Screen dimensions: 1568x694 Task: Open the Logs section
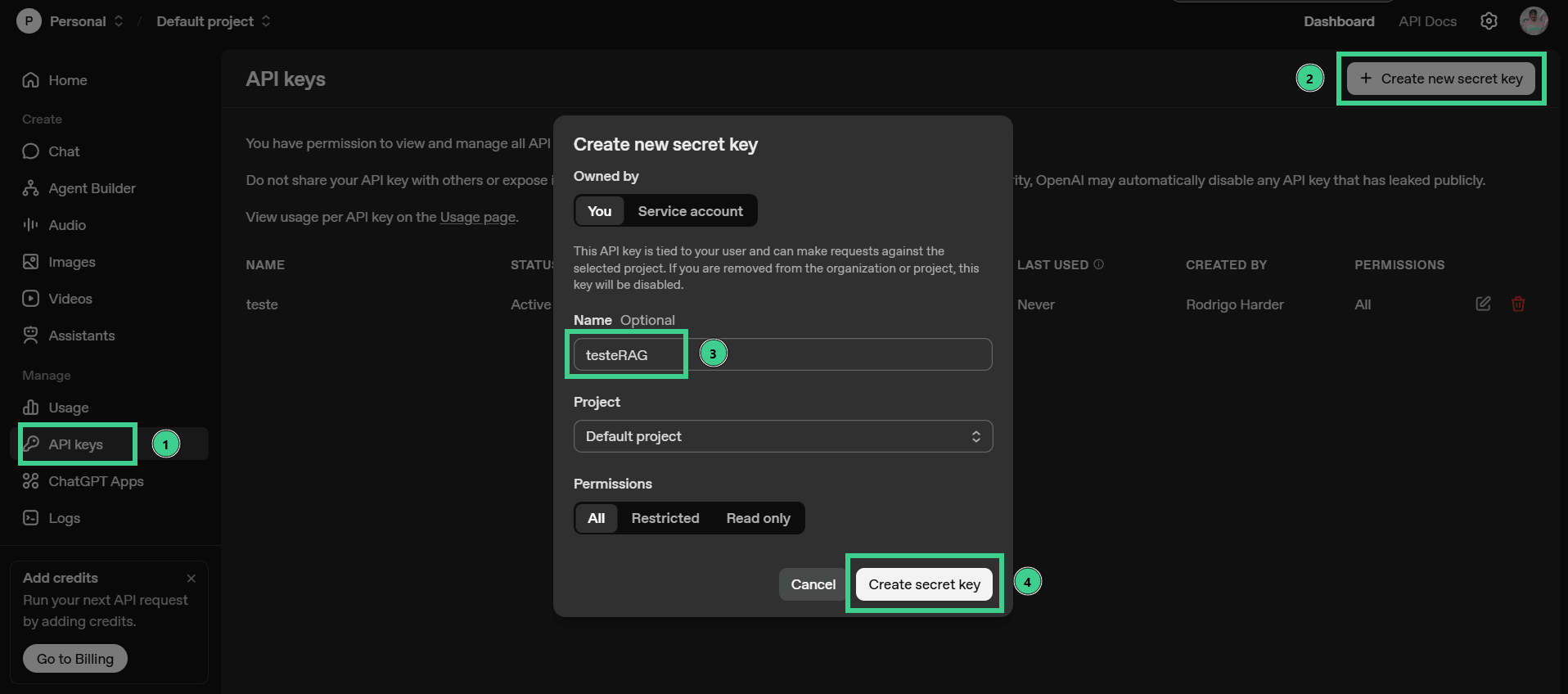tap(52, 518)
